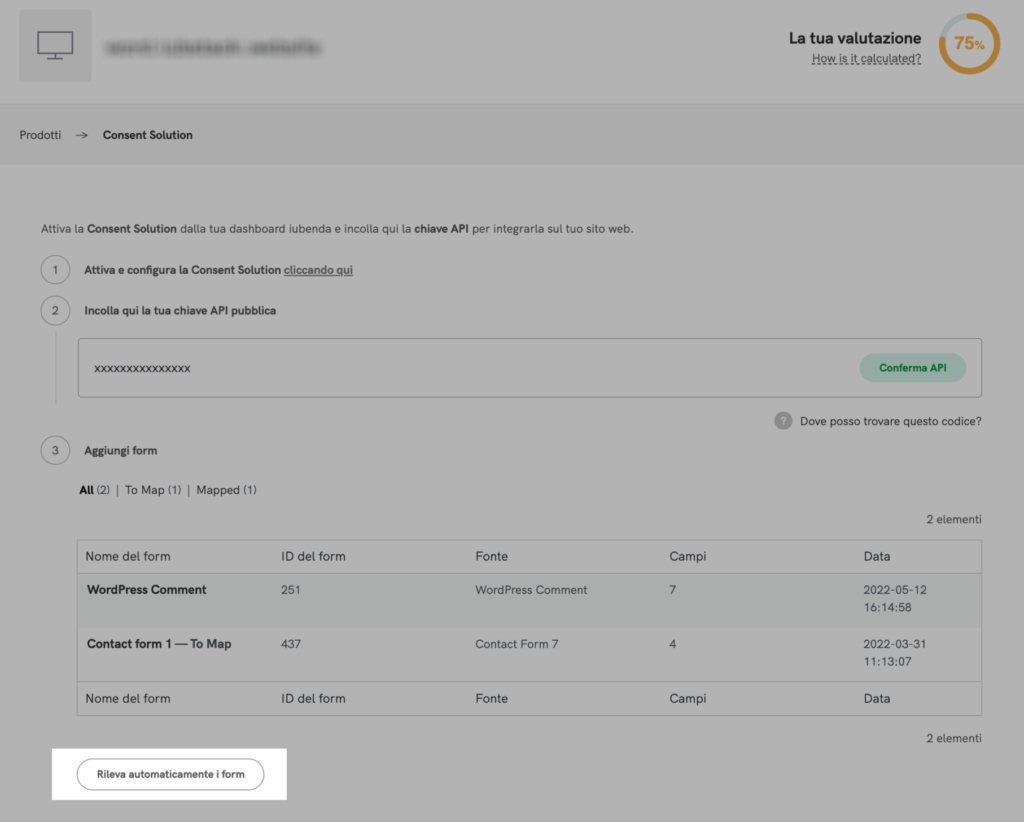Open the WordPress Comment form
This screenshot has width=1024, height=822.
146,590
